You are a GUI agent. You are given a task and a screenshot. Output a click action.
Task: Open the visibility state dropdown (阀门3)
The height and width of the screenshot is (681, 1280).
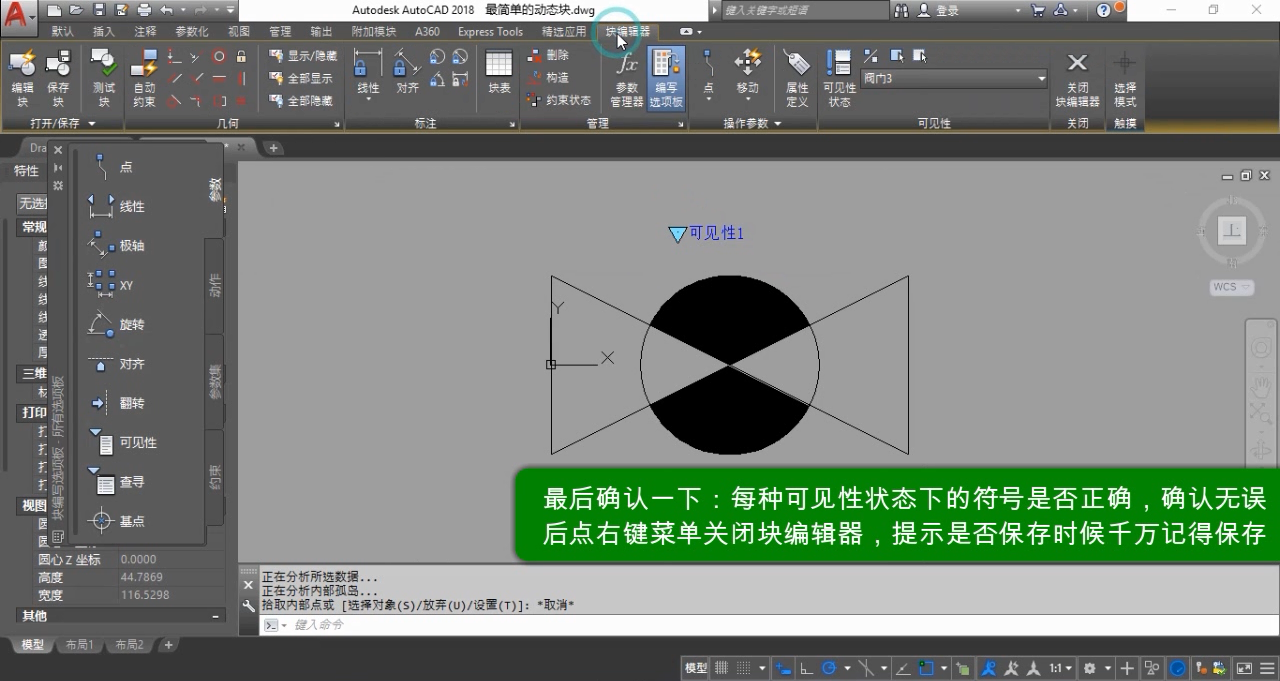coord(954,78)
